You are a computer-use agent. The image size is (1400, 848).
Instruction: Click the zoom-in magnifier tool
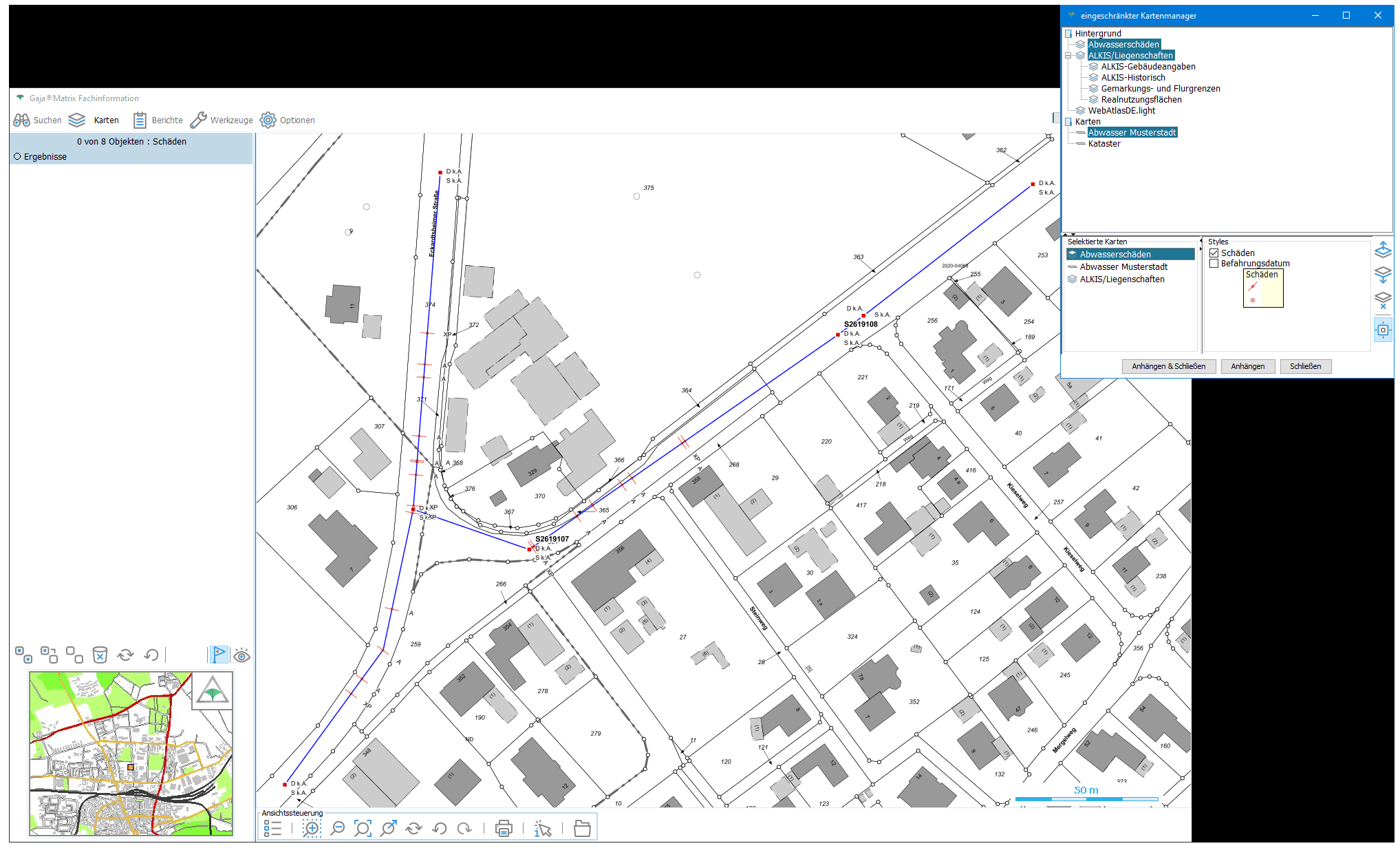(312, 828)
